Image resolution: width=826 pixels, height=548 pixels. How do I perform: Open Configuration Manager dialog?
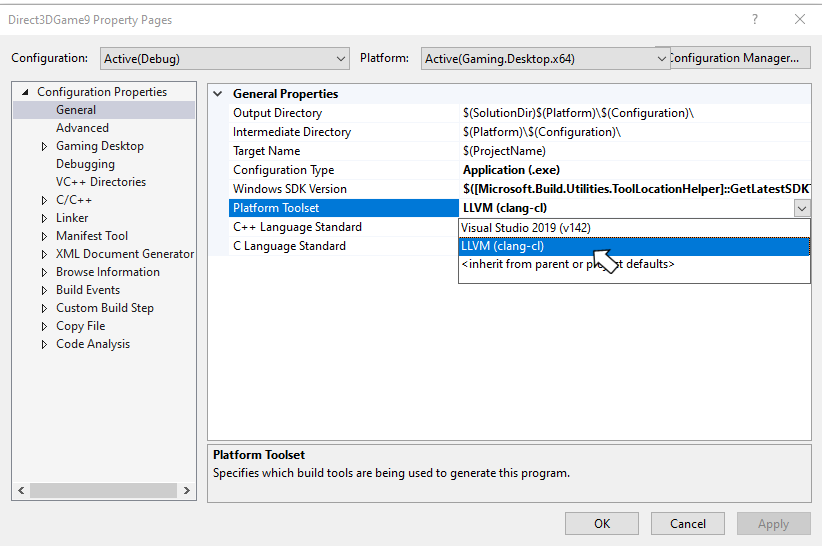[740, 58]
